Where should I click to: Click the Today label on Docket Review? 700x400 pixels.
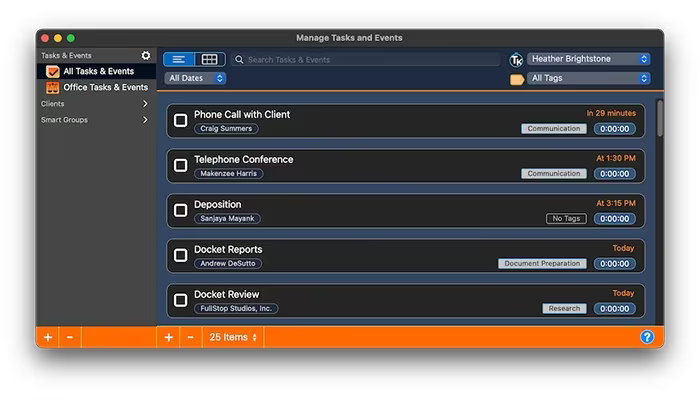[x=623, y=293]
